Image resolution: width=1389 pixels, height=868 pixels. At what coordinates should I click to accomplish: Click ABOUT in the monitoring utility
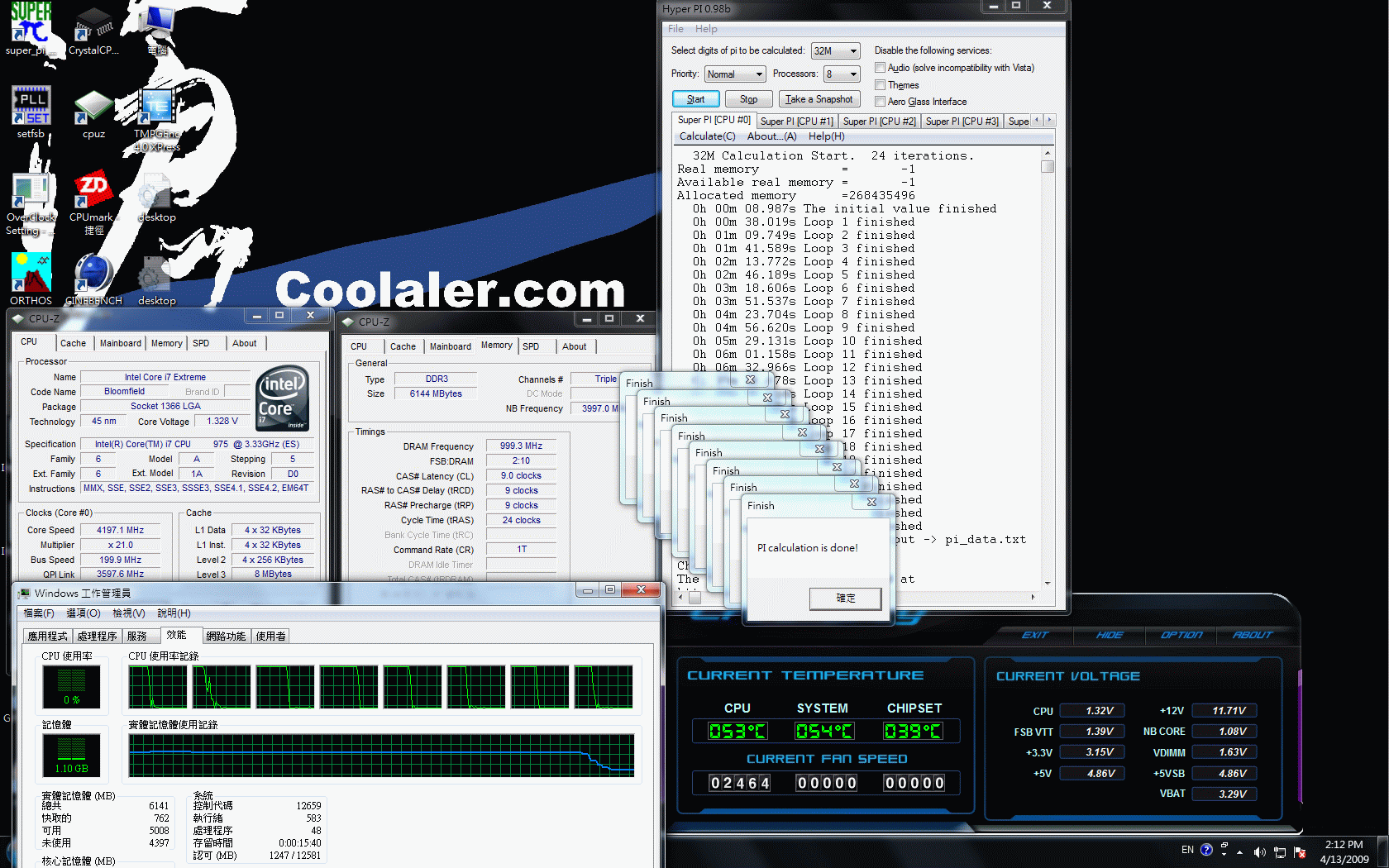click(x=1253, y=635)
